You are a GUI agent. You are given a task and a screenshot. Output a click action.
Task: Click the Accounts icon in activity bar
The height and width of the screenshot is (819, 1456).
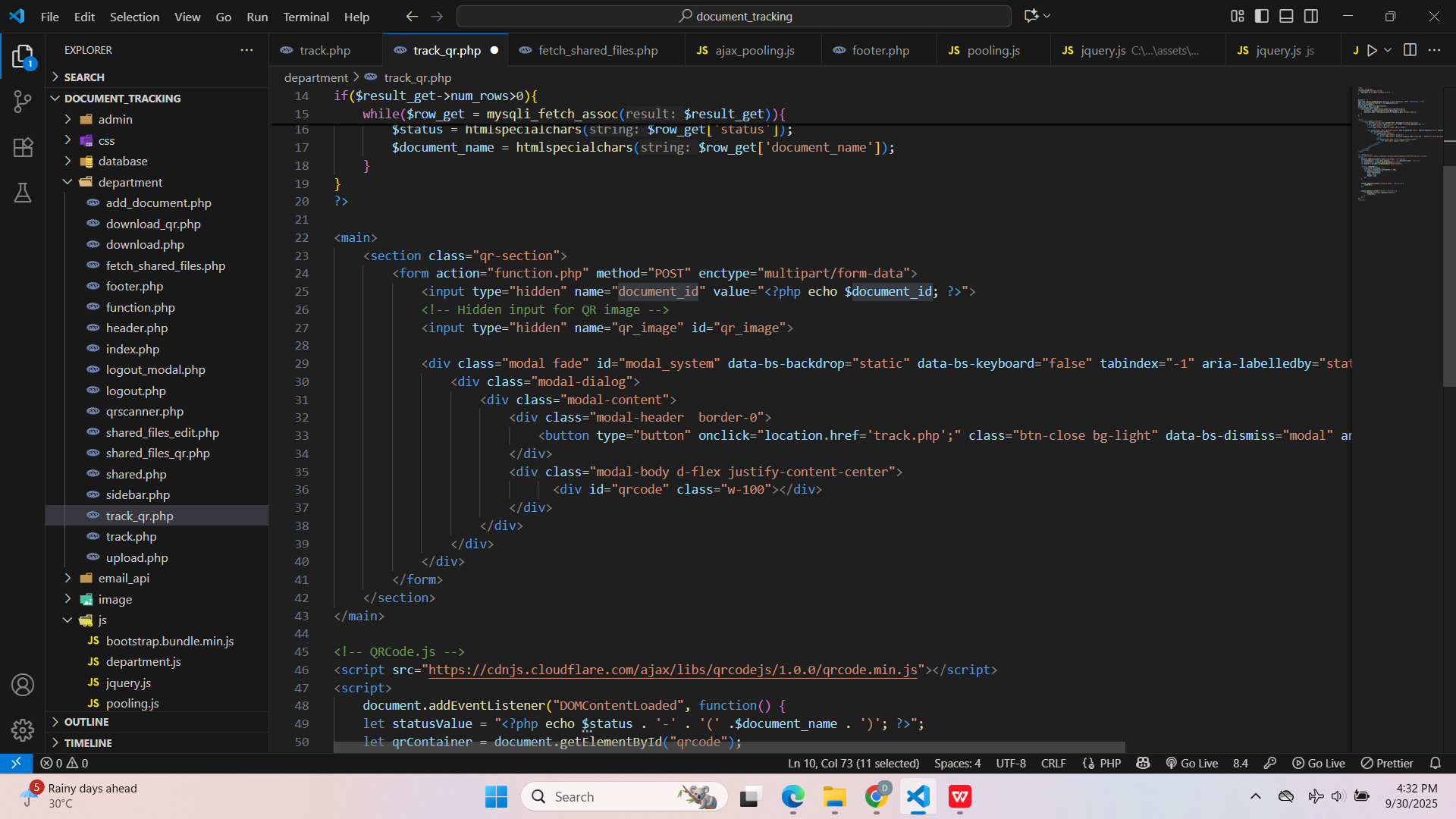(23, 685)
